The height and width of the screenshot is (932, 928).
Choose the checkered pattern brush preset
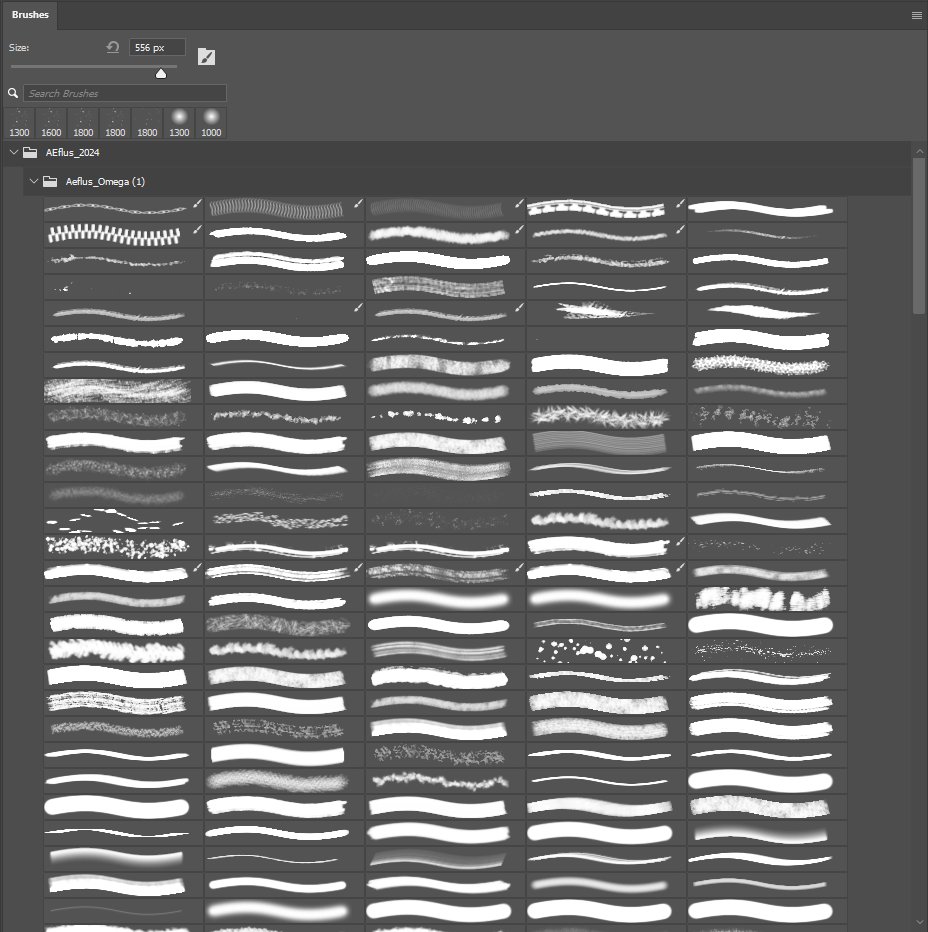(123, 235)
